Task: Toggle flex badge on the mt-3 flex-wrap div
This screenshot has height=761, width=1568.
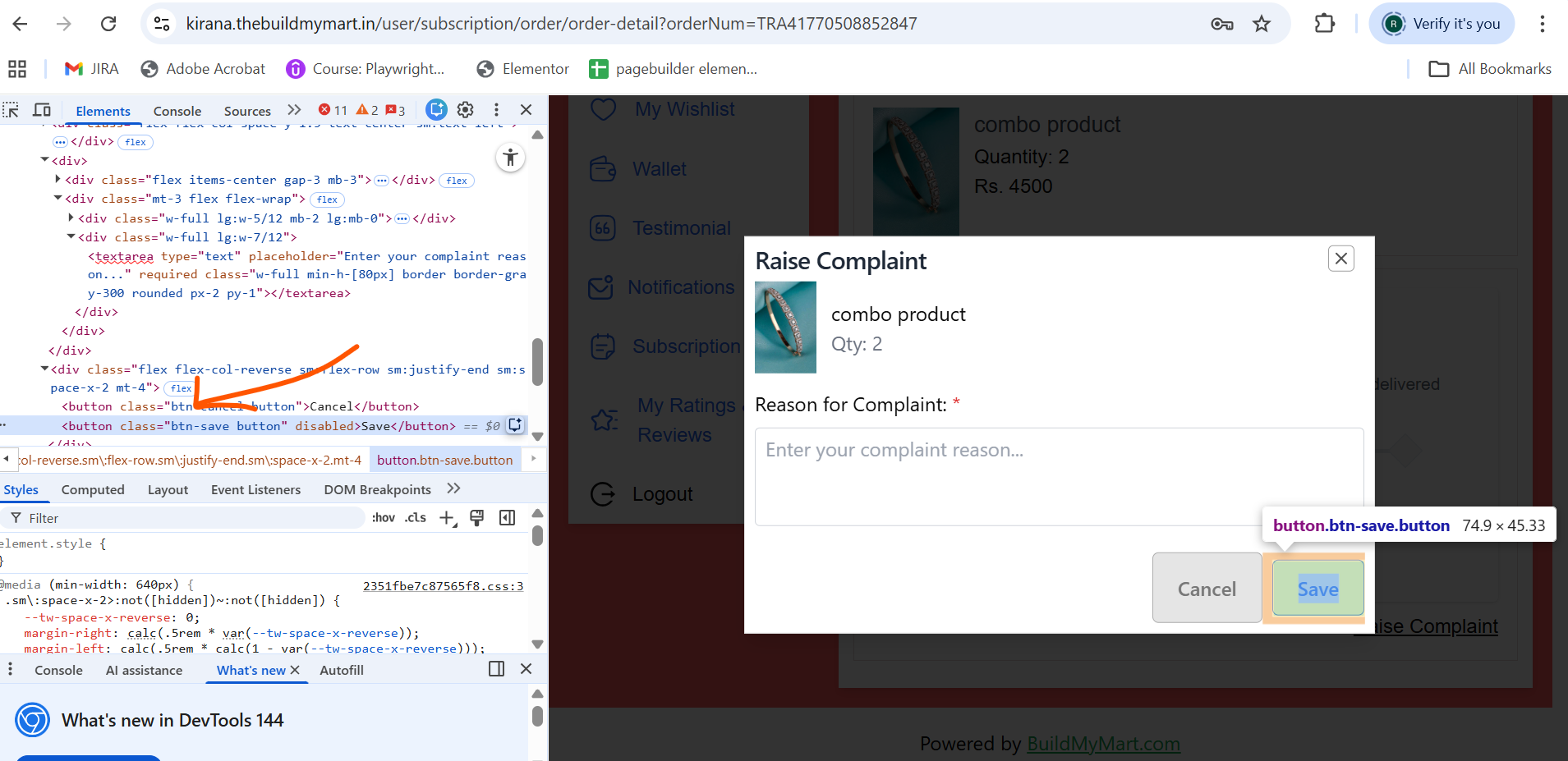Action: click(x=327, y=199)
